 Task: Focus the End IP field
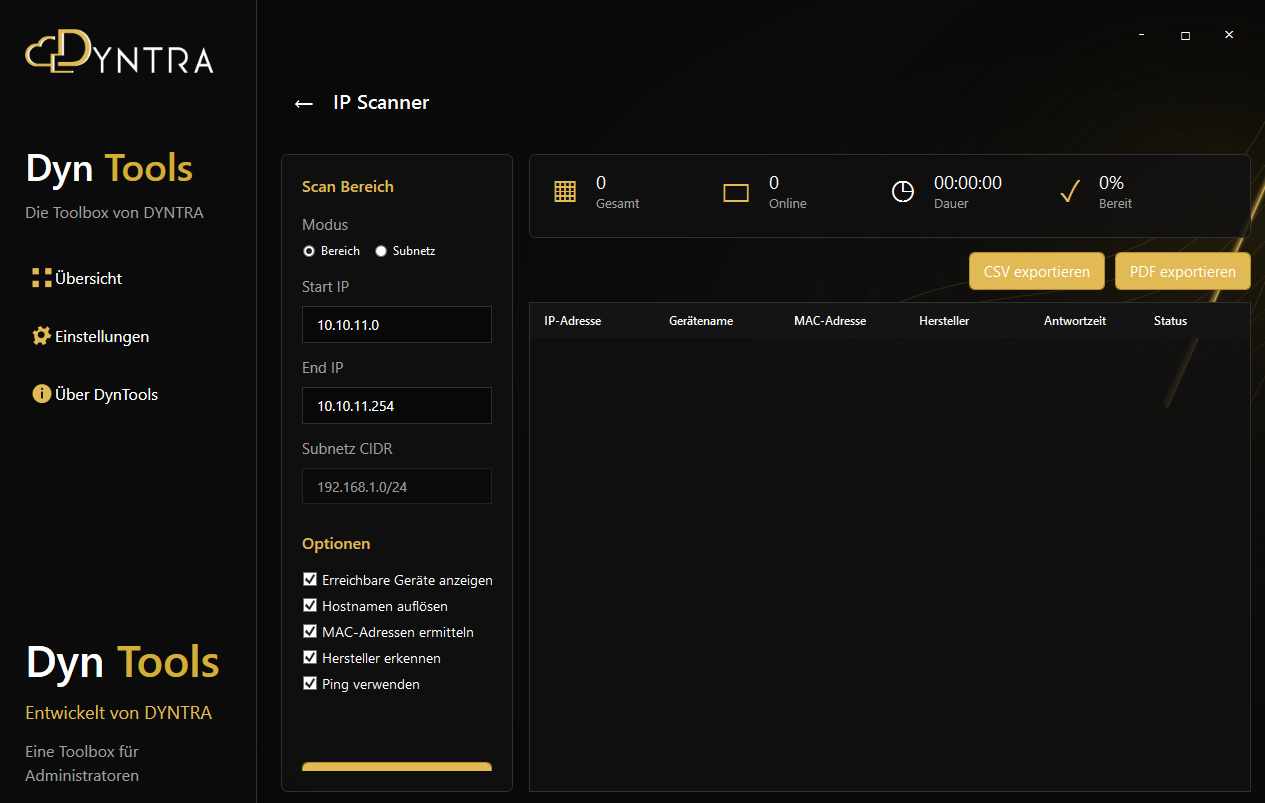[397, 405]
